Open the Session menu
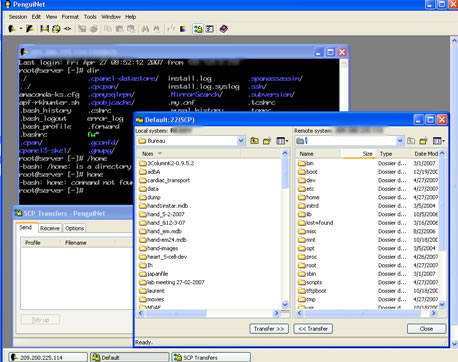 pos(18,17)
